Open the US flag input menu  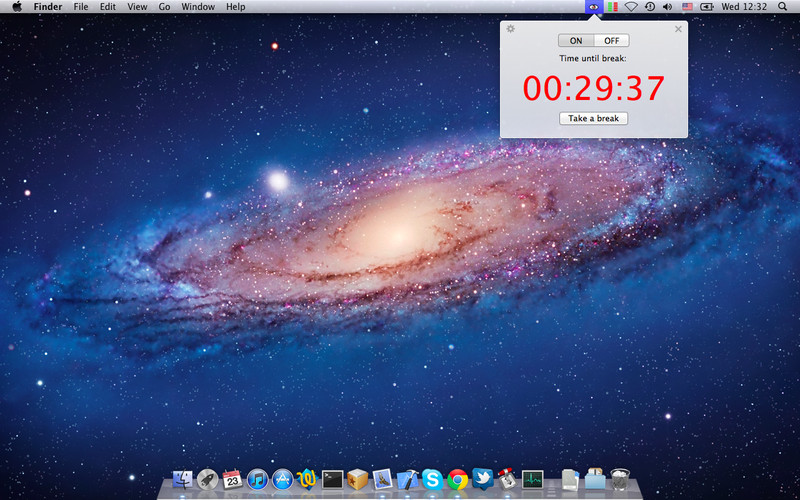pos(687,7)
